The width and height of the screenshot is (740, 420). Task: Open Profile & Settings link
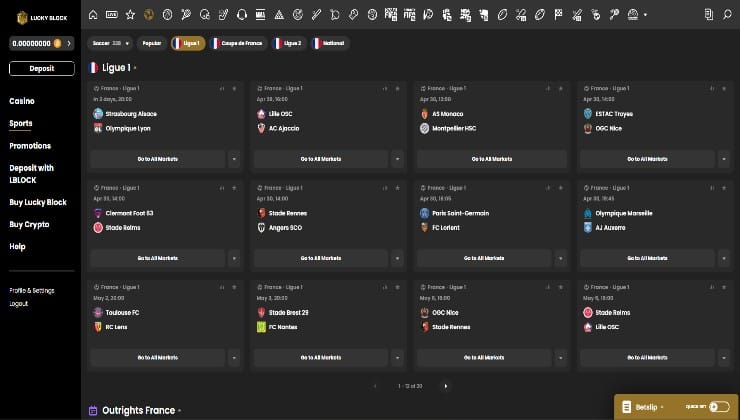32,291
